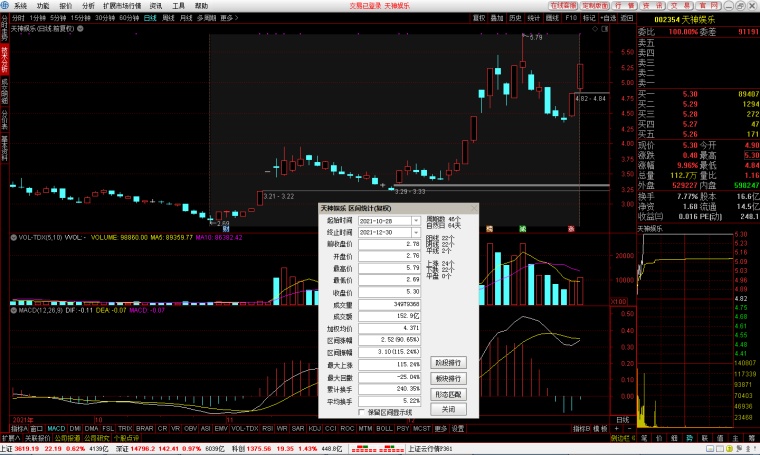Enable the 保留区间显示线 checkbox
Image resolution: width=760 pixels, height=455 pixels.
(361, 412)
